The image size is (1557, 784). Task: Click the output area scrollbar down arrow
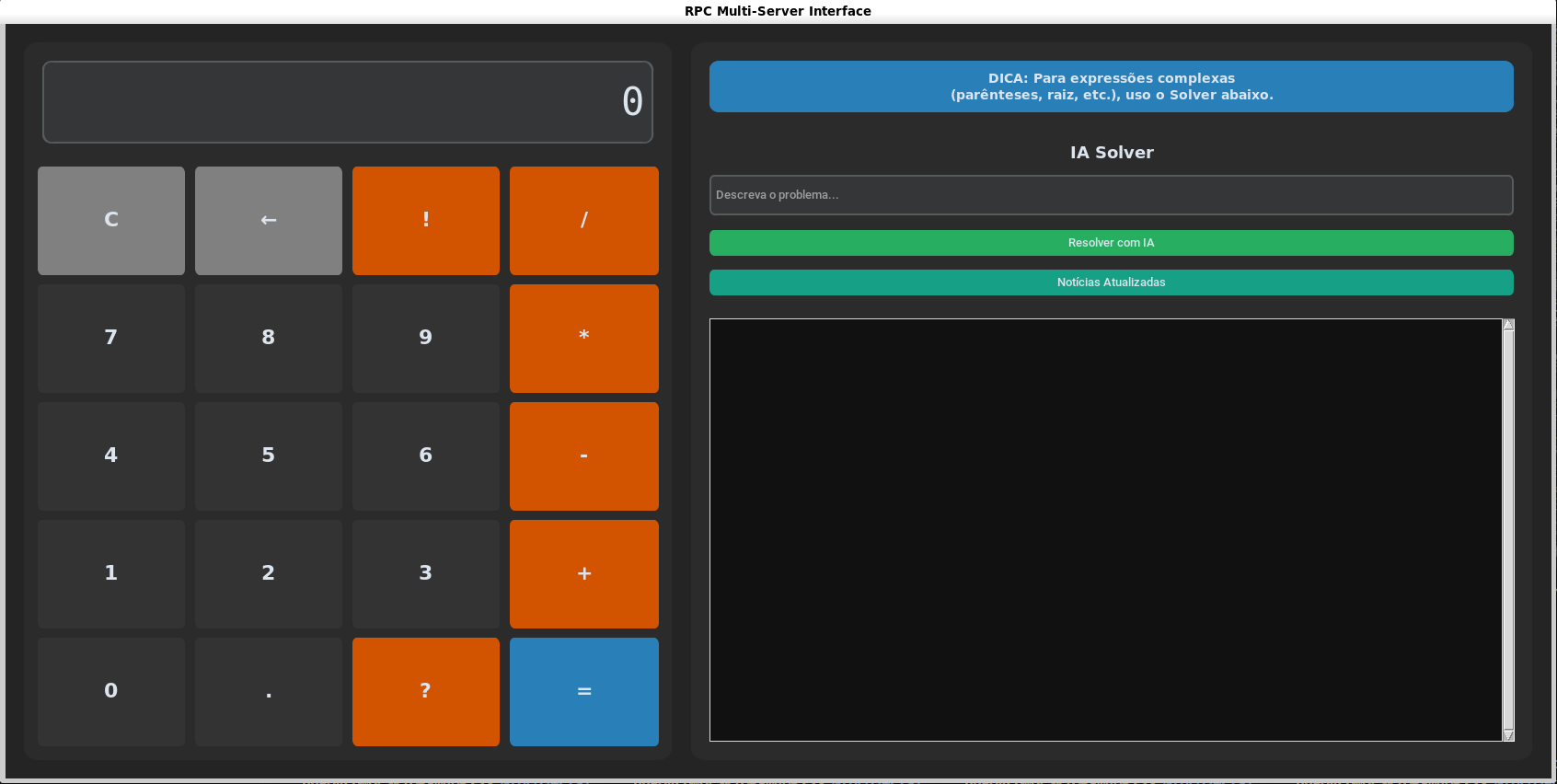[1508, 735]
